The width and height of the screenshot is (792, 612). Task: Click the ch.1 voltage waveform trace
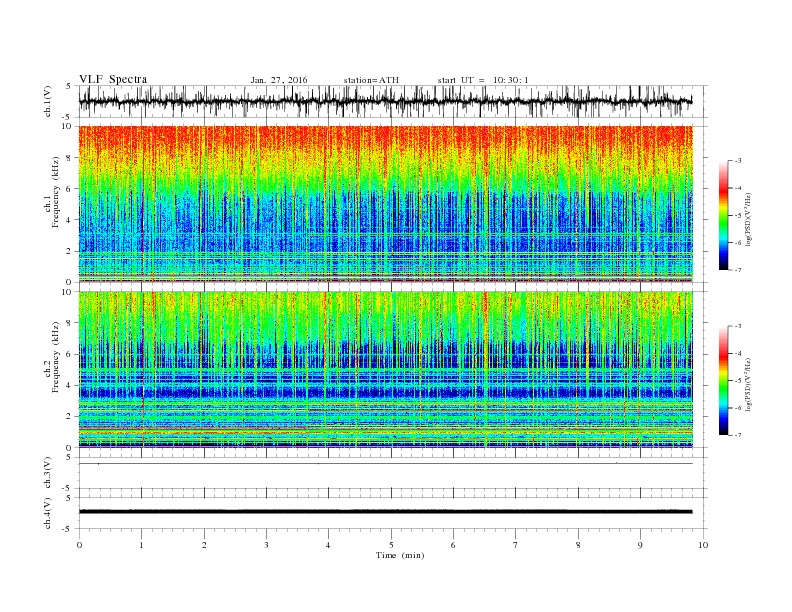pos(385,101)
